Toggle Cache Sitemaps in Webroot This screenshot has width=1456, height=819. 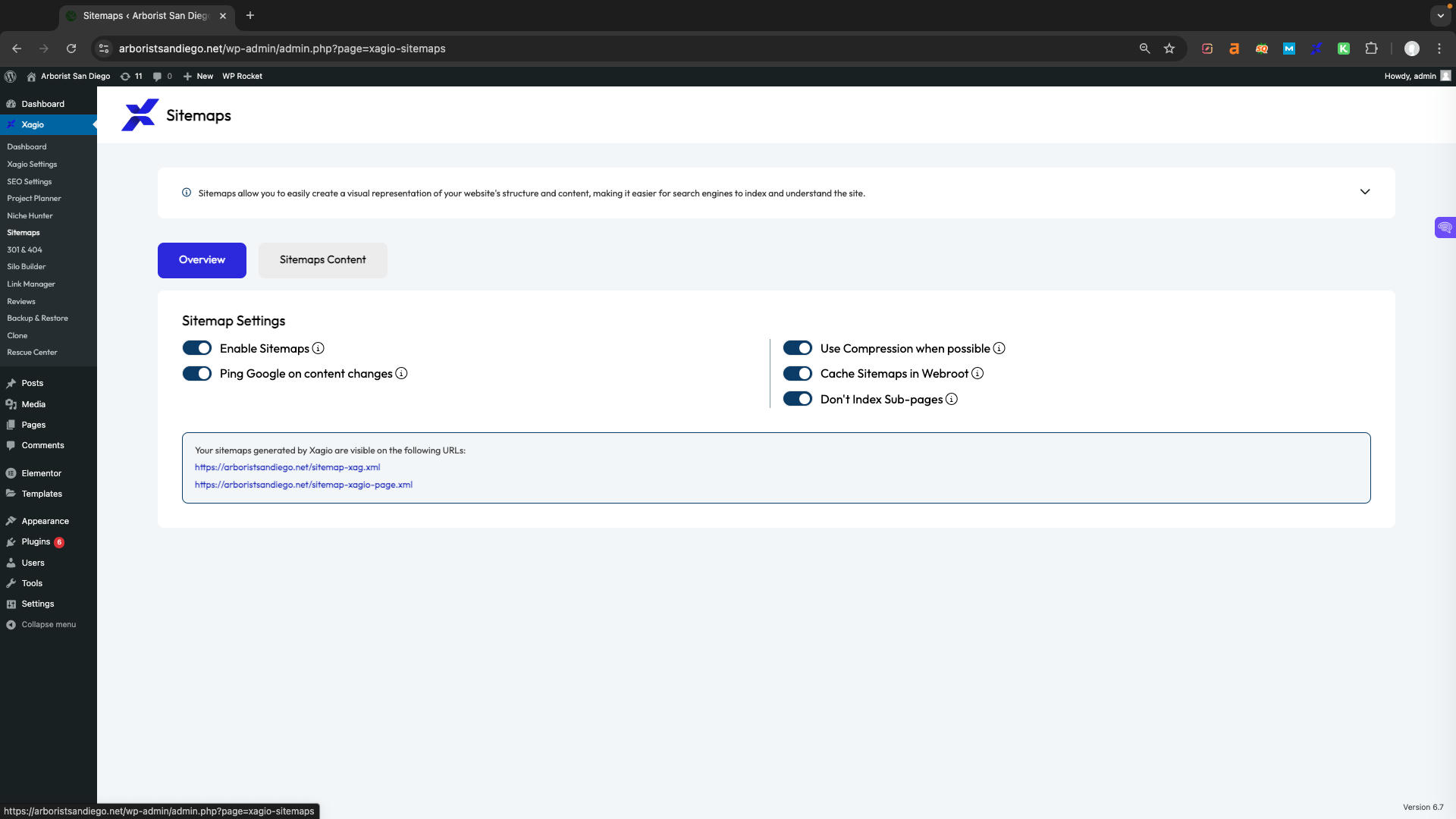pos(798,374)
